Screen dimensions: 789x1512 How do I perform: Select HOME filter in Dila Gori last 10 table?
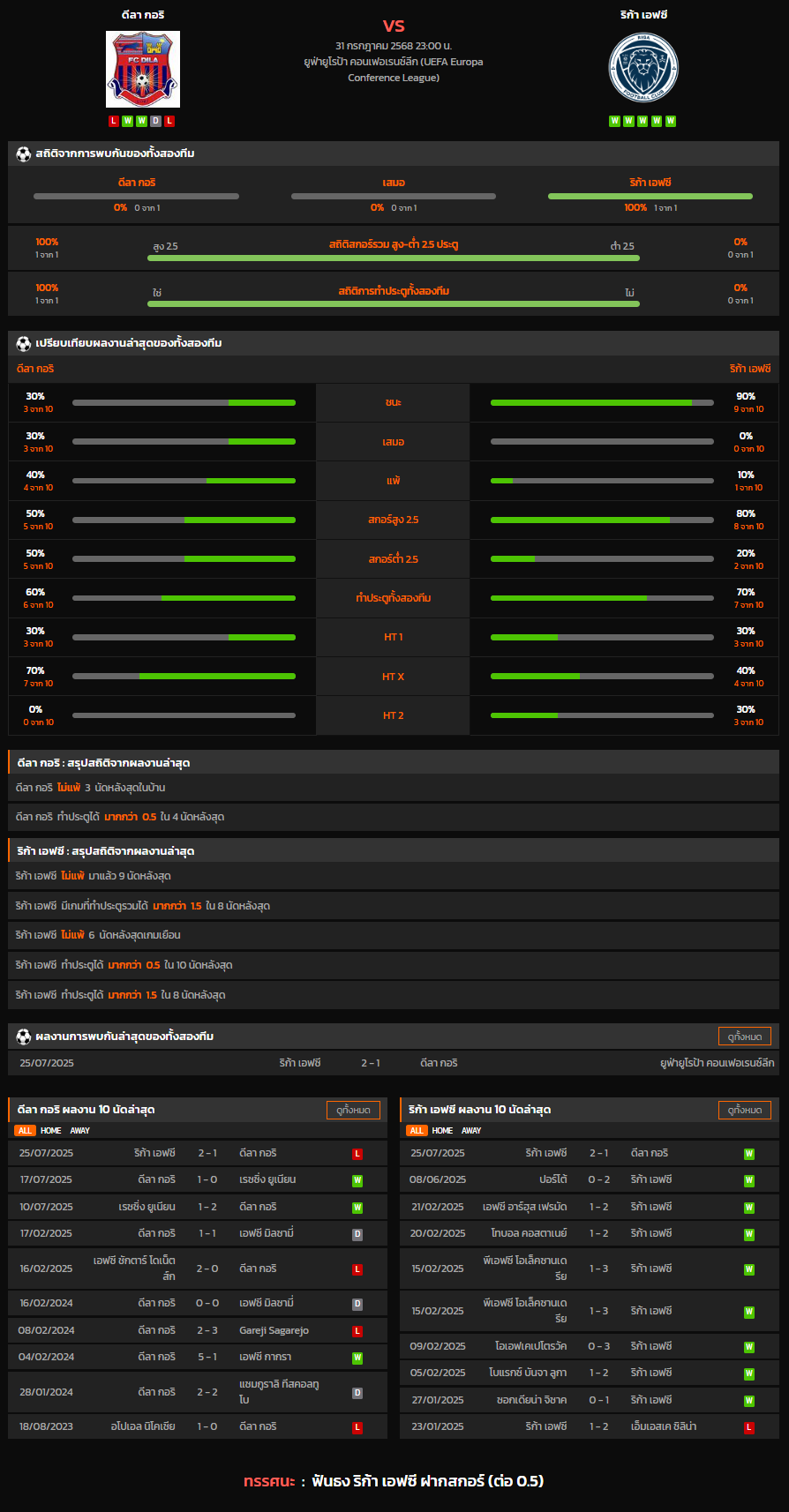click(51, 1131)
